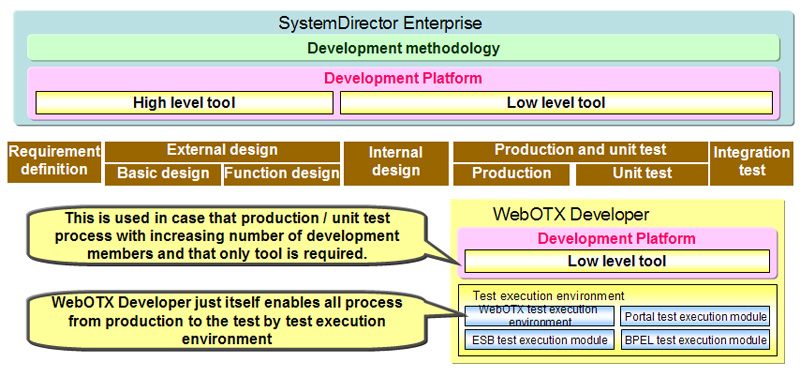
Task: Select the ESB test execution module
Action: 539,340
